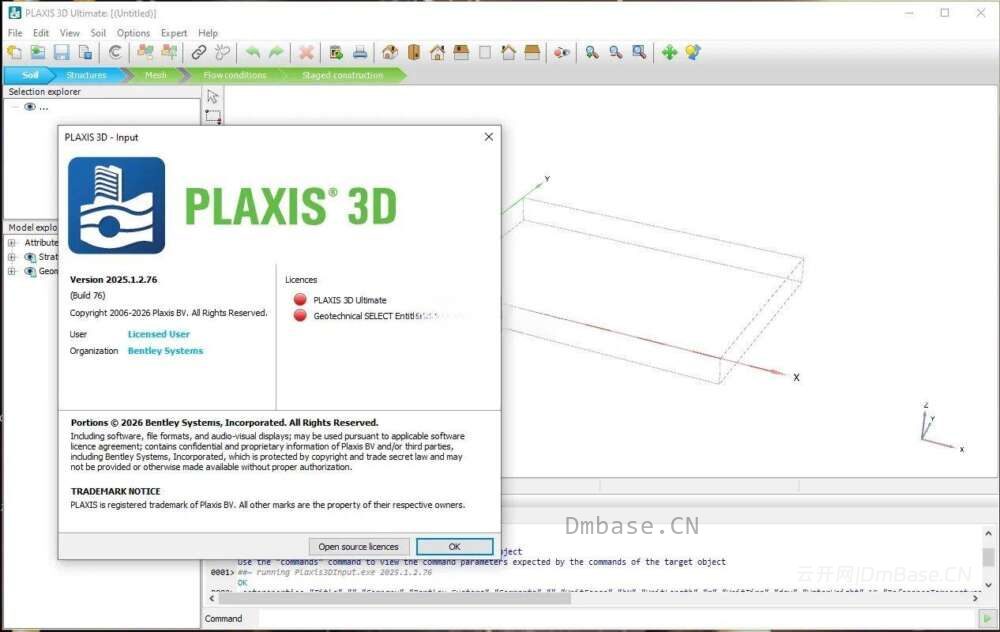Select the rectangle selection tool below the pointer
The width and height of the screenshot is (1000, 632).
213,117
